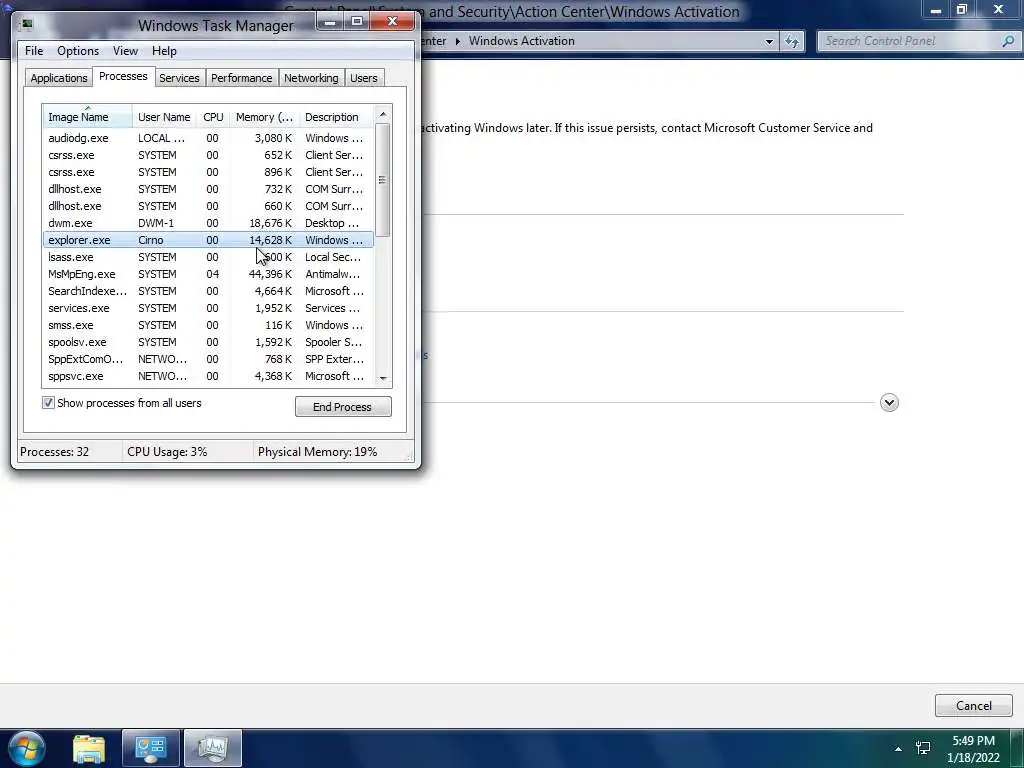Viewport: 1024px width, 768px height.
Task: Click the Task Manager taskbar icon
Action: click(x=212, y=748)
